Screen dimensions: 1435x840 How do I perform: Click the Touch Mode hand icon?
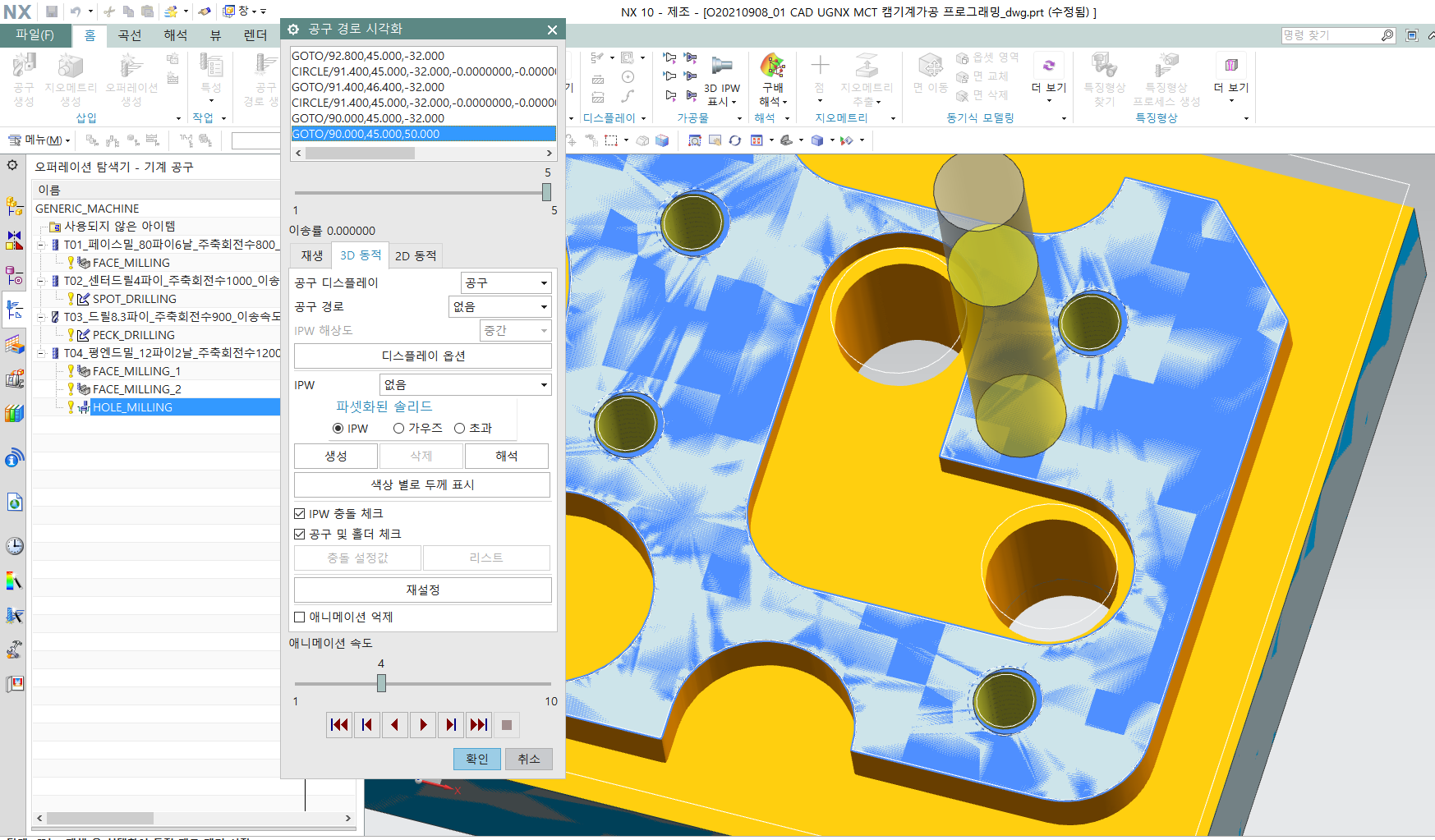pyautogui.click(x=205, y=11)
